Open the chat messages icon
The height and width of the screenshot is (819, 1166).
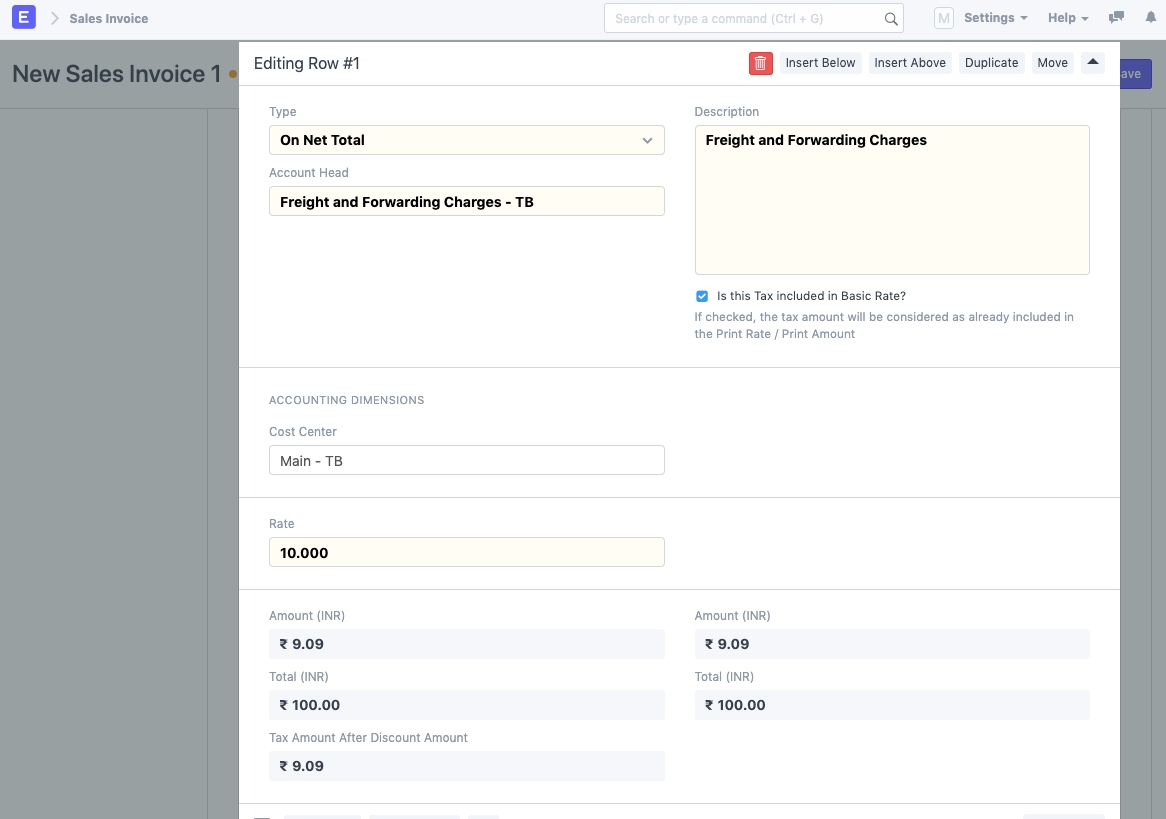point(1116,18)
